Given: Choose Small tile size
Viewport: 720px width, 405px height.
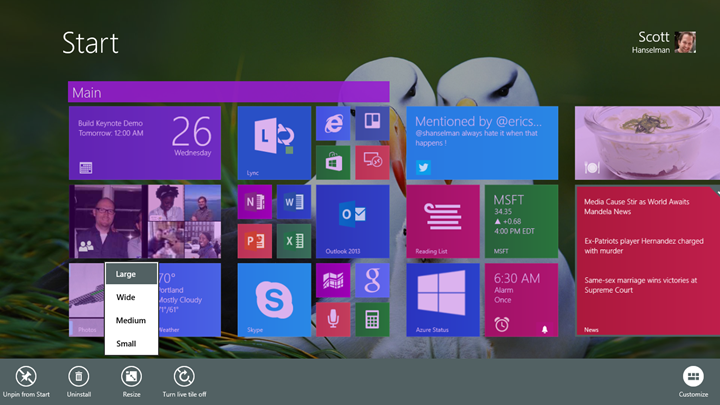Looking at the screenshot, I should 131,343.
